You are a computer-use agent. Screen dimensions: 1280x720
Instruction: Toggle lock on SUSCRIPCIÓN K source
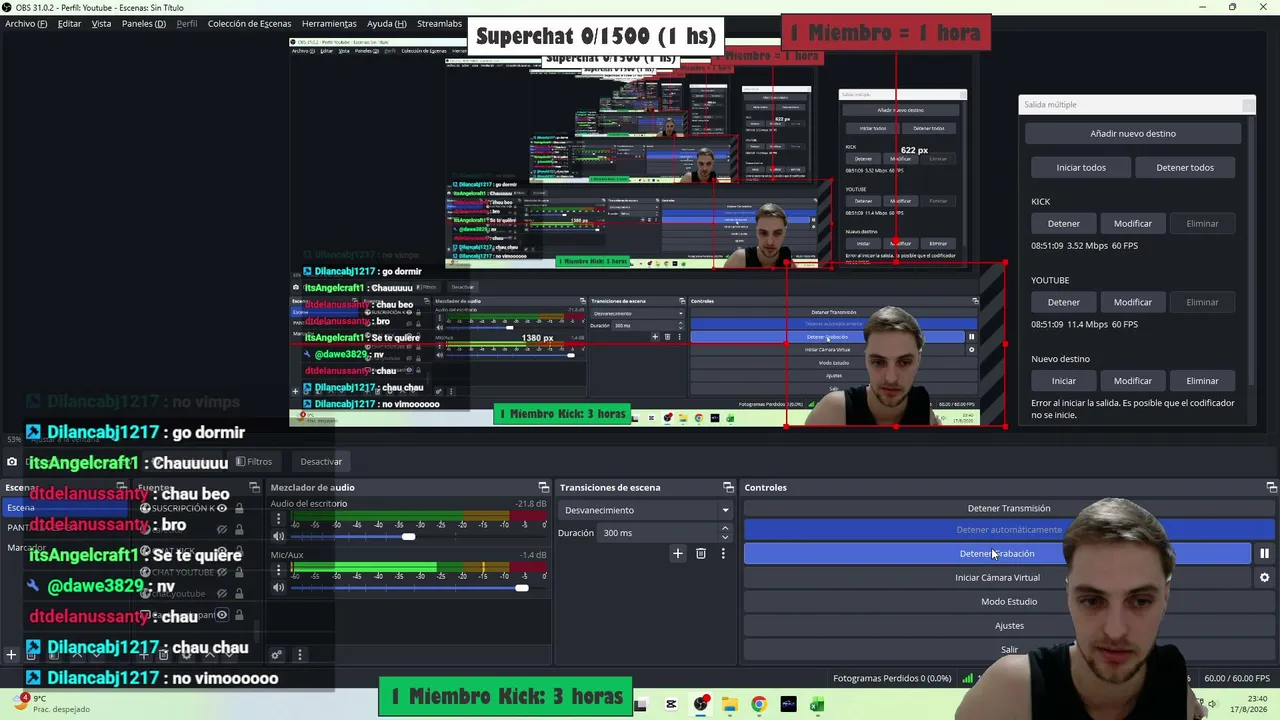[239, 508]
